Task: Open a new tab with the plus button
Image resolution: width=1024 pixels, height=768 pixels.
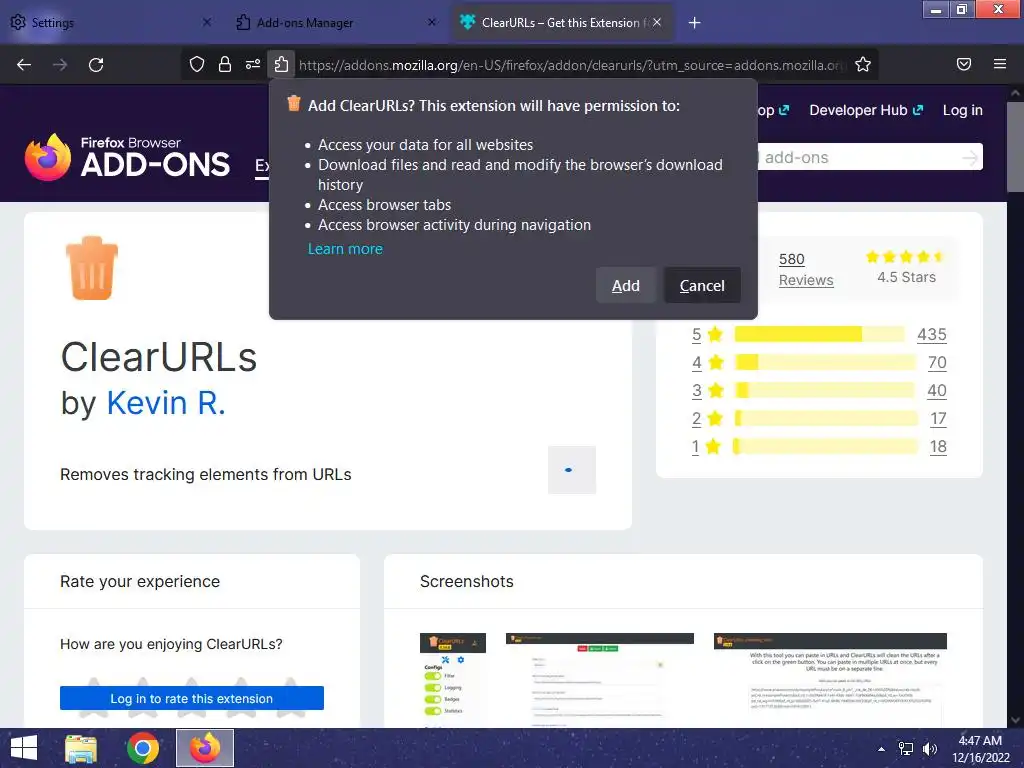Action: click(x=694, y=23)
